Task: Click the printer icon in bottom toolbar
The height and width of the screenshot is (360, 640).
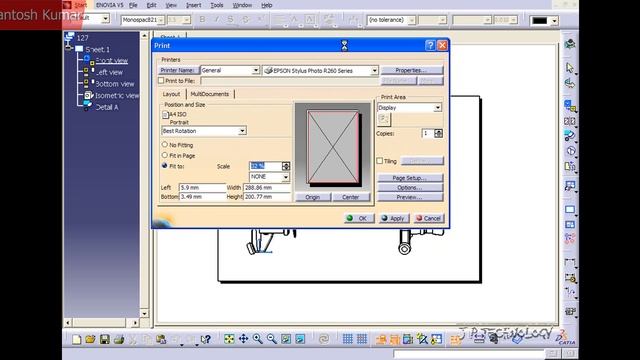Action: point(119,339)
